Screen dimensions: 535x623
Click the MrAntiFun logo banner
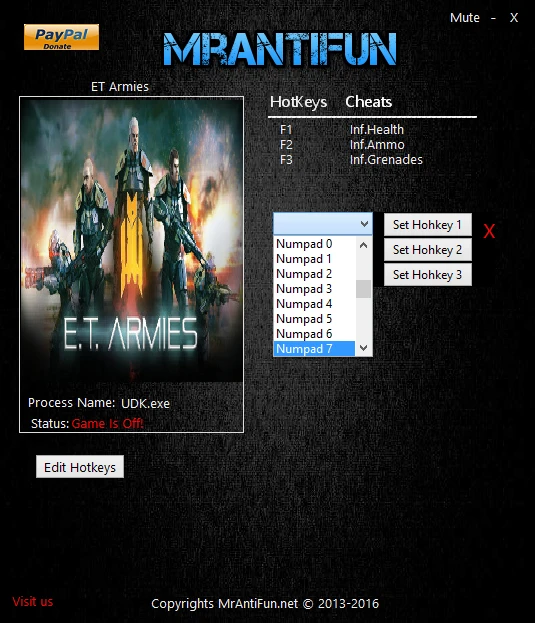280,49
